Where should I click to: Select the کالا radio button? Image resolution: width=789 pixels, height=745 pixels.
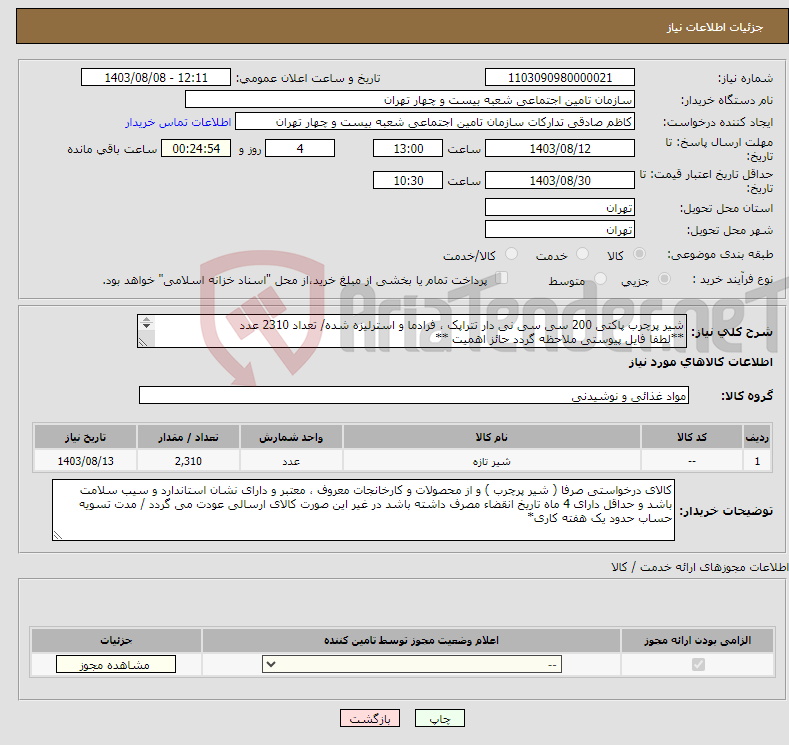pyautogui.click(x=639, y=254)
